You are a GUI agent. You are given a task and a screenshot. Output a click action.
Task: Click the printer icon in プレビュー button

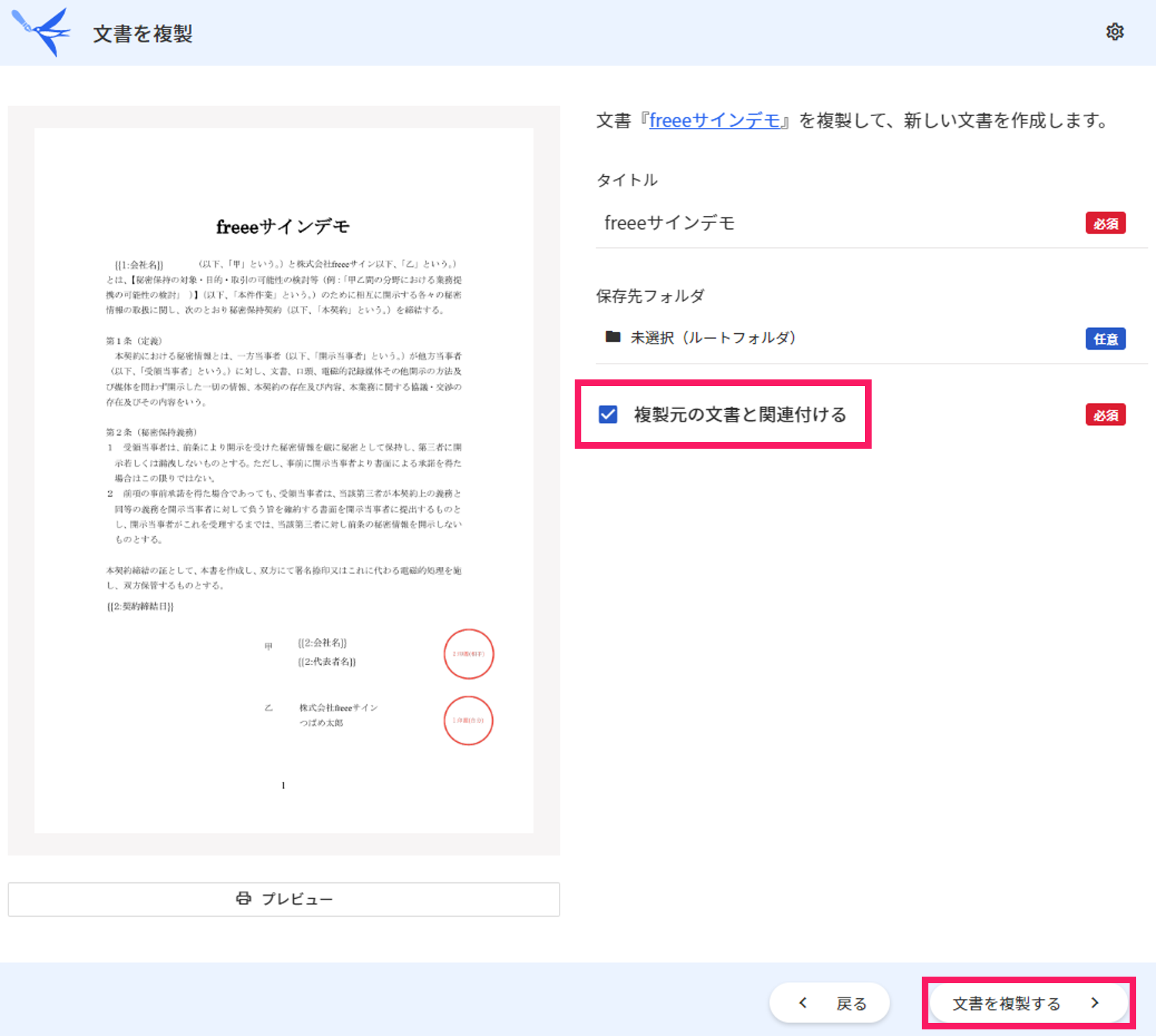243,898
